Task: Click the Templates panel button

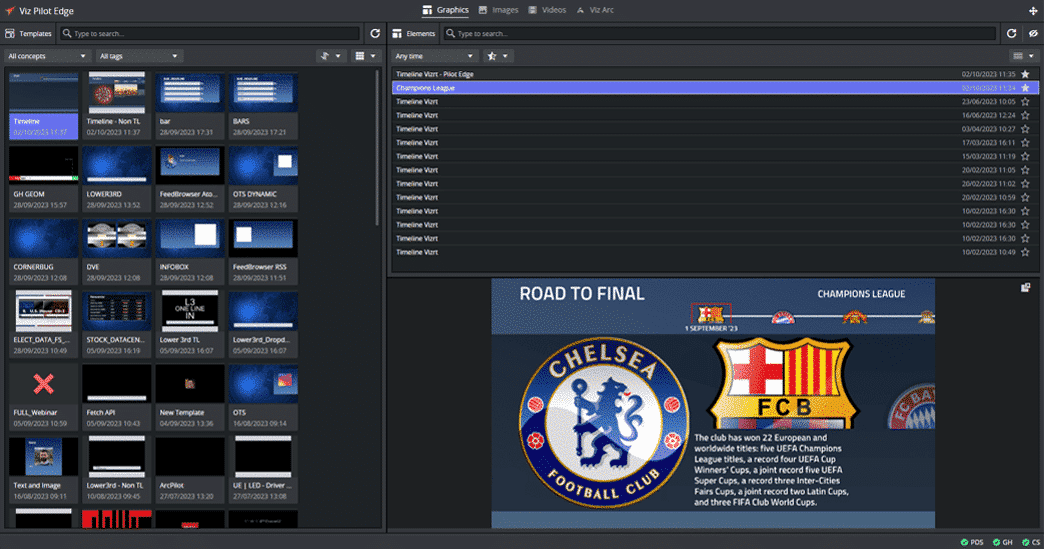Action: click(x=29, y=33)
